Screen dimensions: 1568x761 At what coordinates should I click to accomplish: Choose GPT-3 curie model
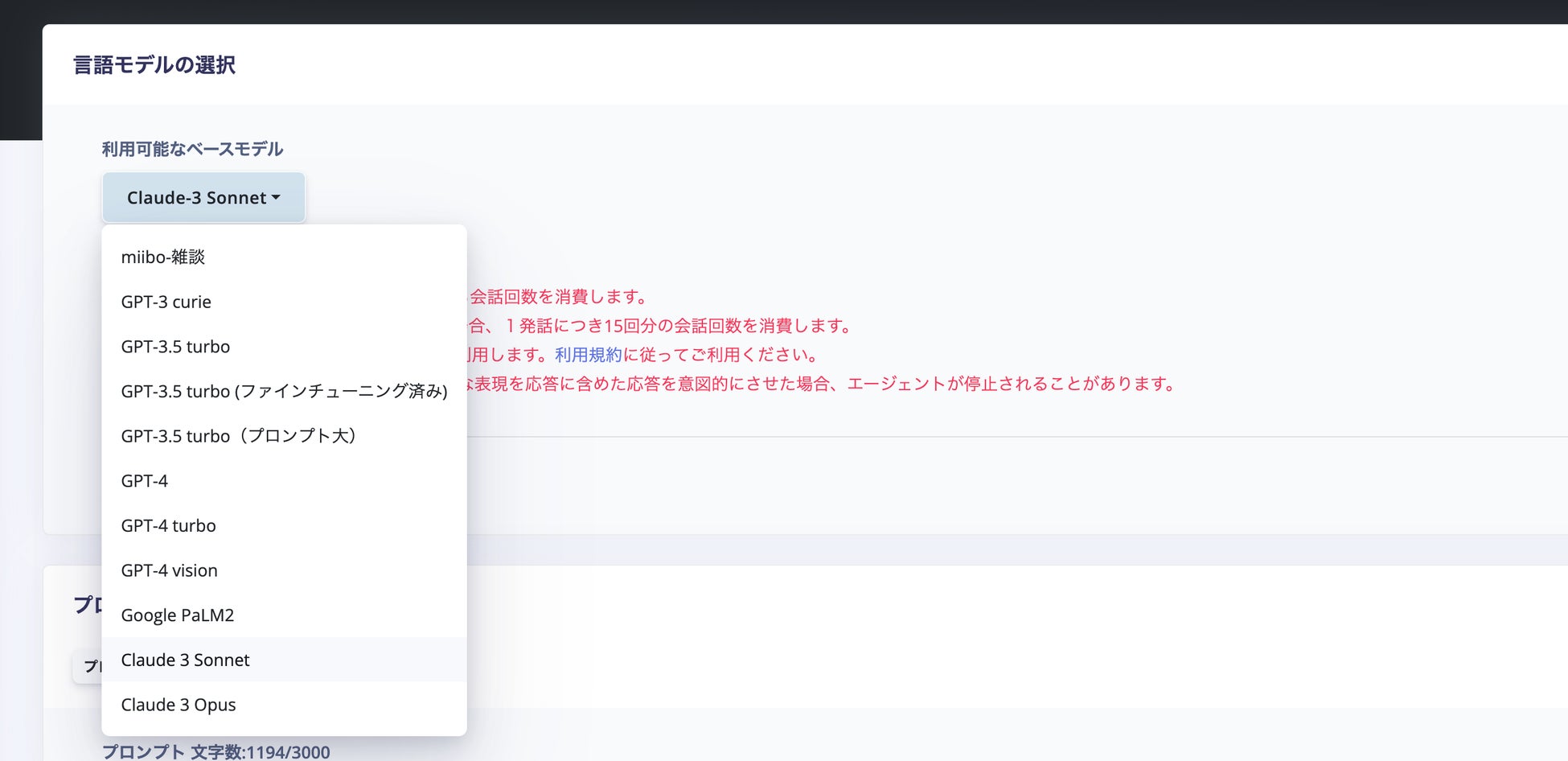pos(284,302)
